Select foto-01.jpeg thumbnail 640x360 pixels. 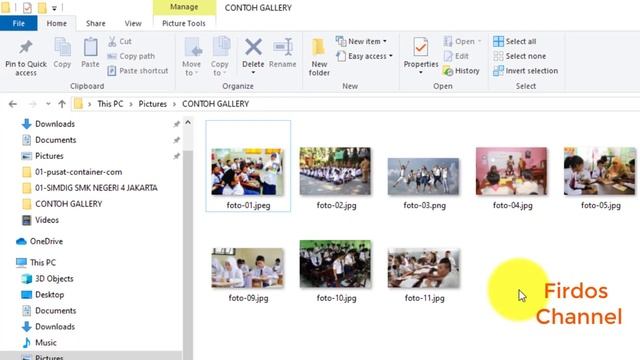click(x=248, y=171)
